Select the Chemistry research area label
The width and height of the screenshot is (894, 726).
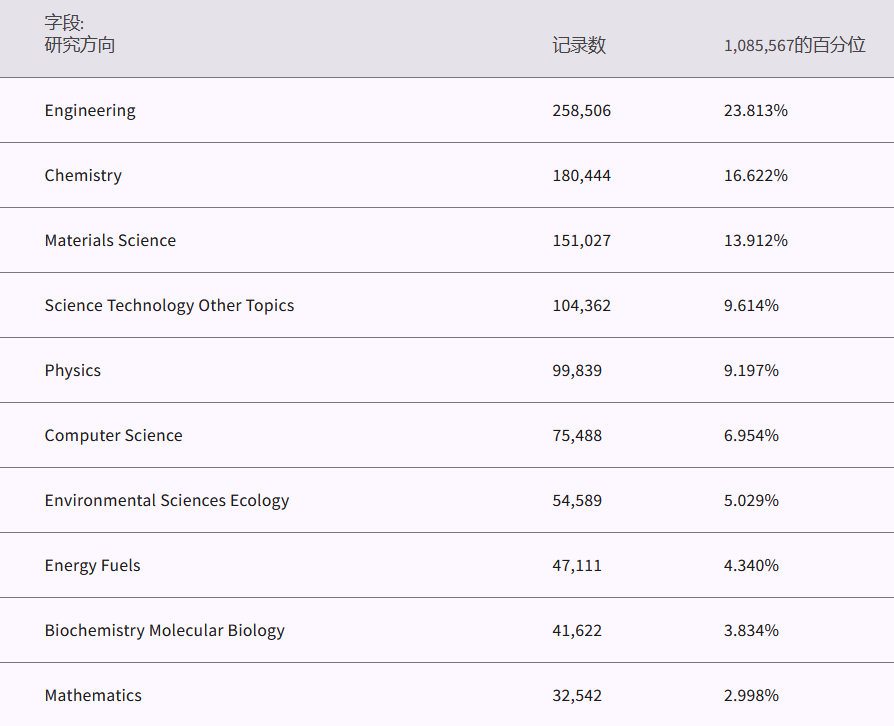pos(83,176)
